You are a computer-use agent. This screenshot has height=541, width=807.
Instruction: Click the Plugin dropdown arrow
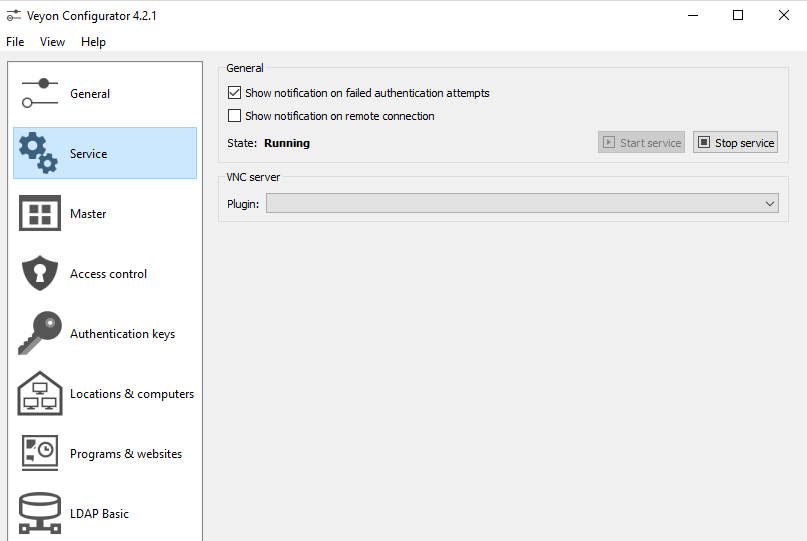click(x=769, y=204)
